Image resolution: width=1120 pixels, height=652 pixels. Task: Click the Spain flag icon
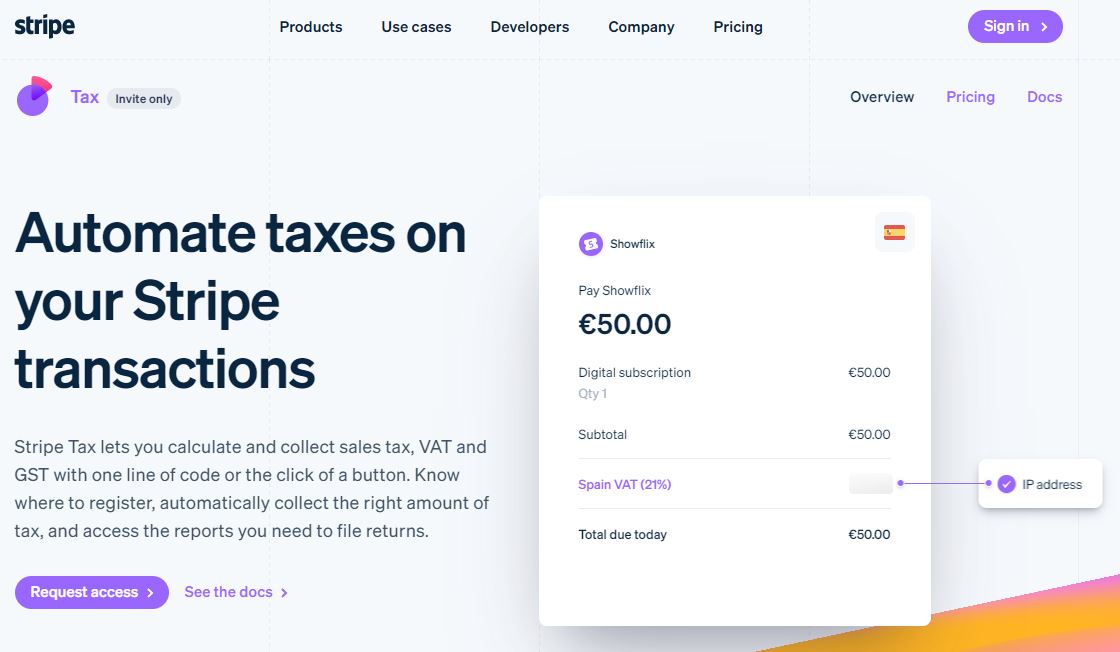[894, 232]
